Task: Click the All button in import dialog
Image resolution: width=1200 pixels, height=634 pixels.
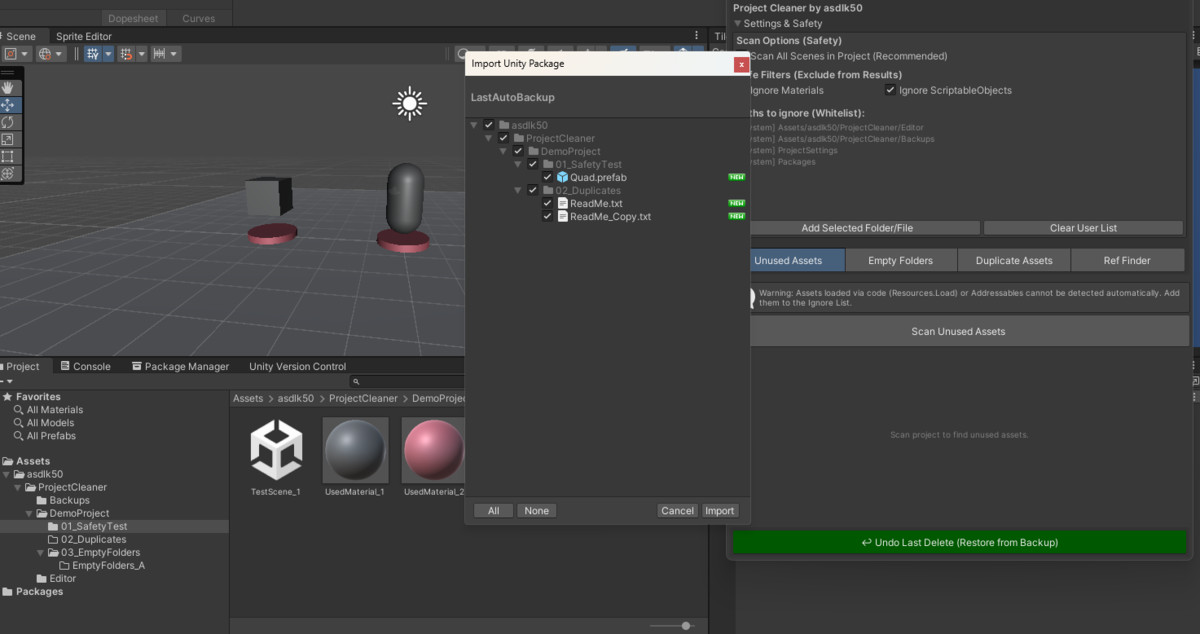Action: coord(493,510)
